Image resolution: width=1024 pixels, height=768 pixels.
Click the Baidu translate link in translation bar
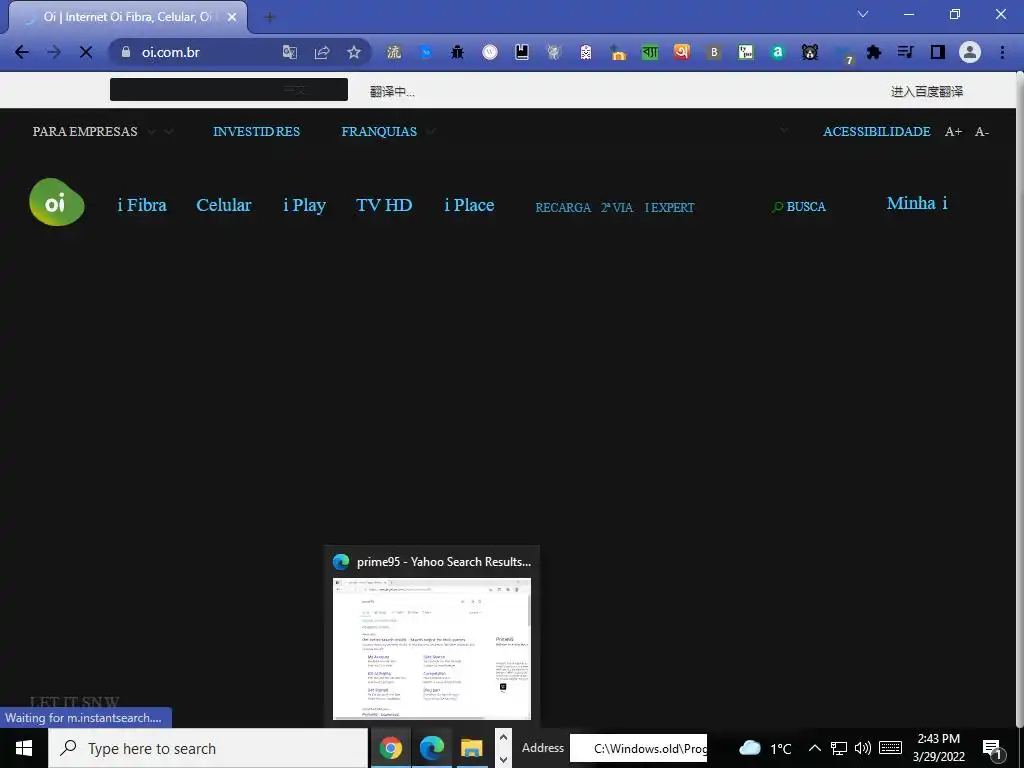coord(927,91)
